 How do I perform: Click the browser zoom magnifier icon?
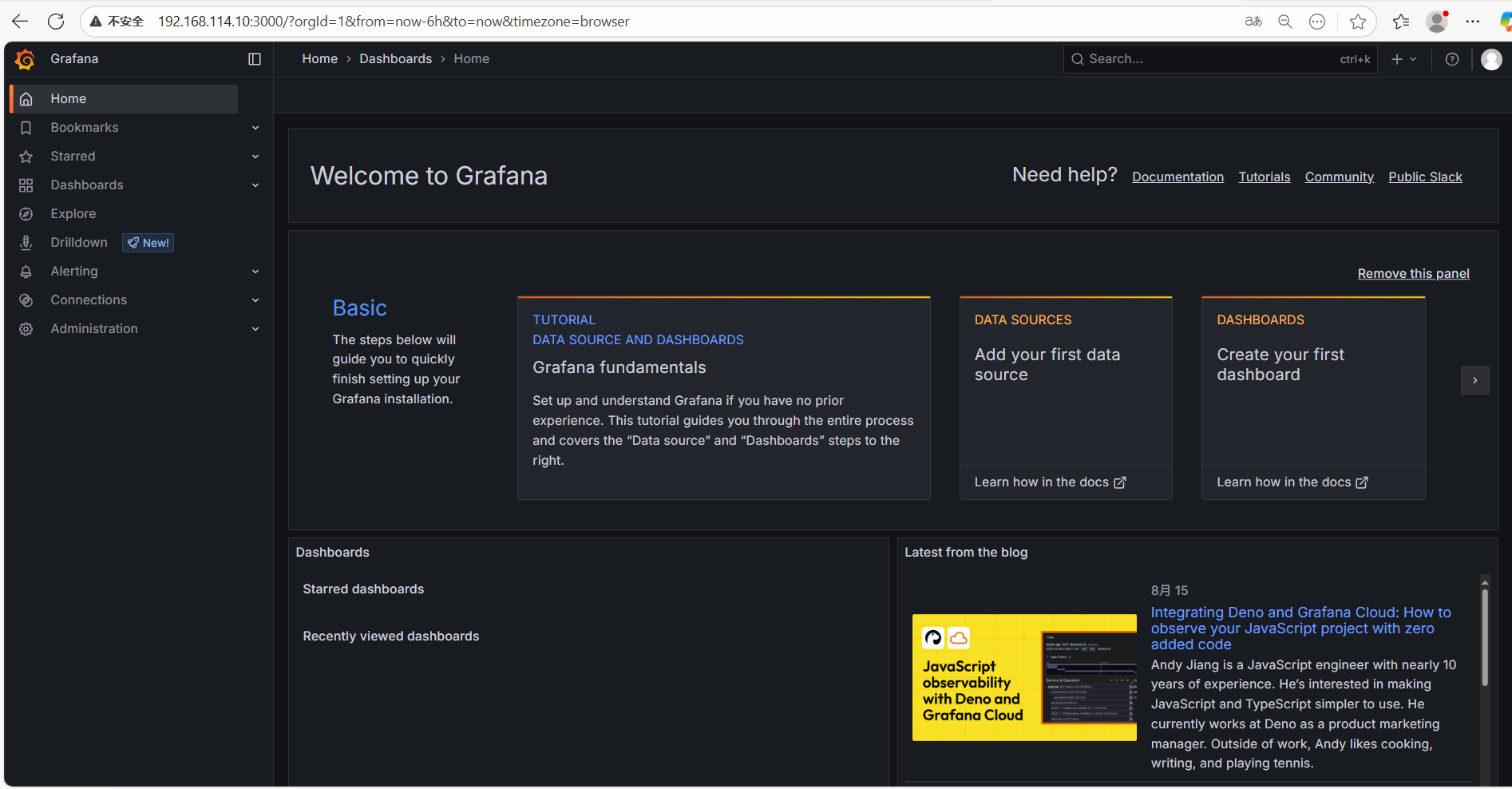coord(1285,22)
